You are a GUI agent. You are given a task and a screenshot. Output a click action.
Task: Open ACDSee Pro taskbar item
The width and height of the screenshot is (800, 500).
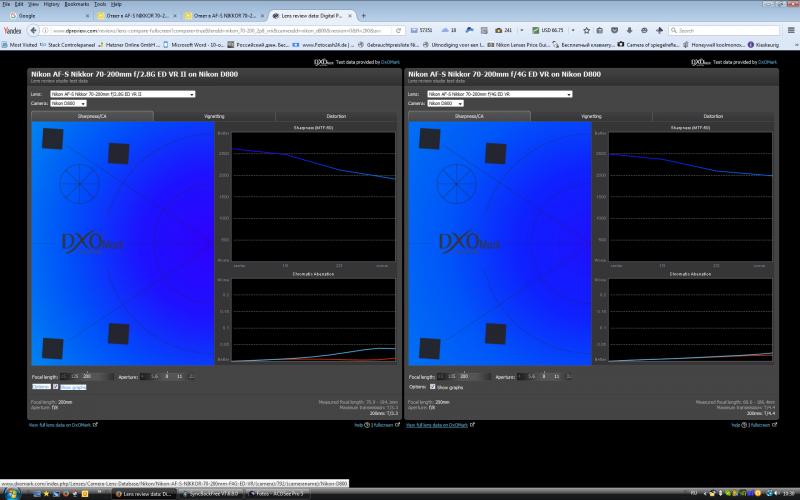point(279,494)
